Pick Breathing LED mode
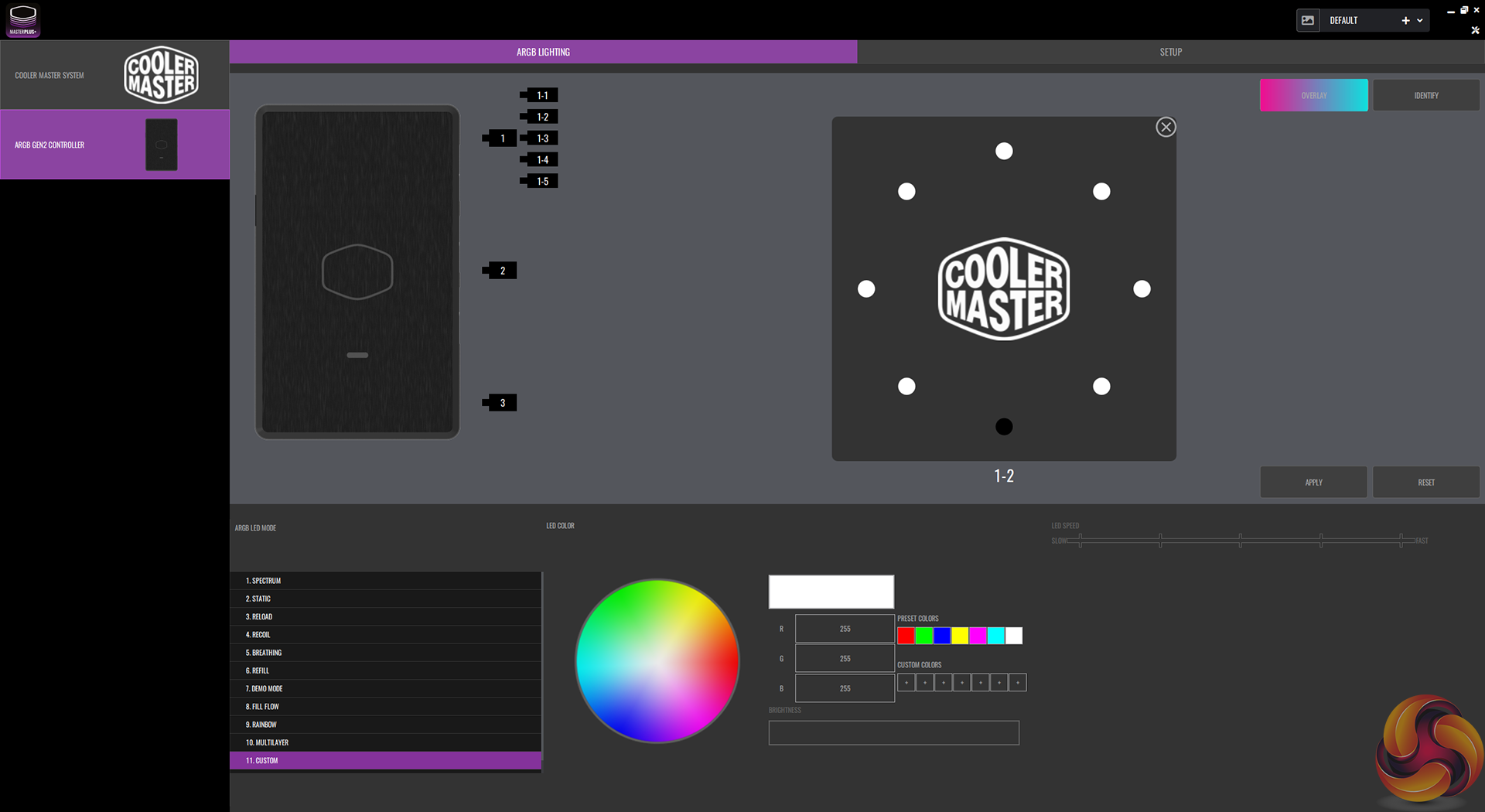Image resolution: width=1485 pixels, height=812 pixels. 385,653
